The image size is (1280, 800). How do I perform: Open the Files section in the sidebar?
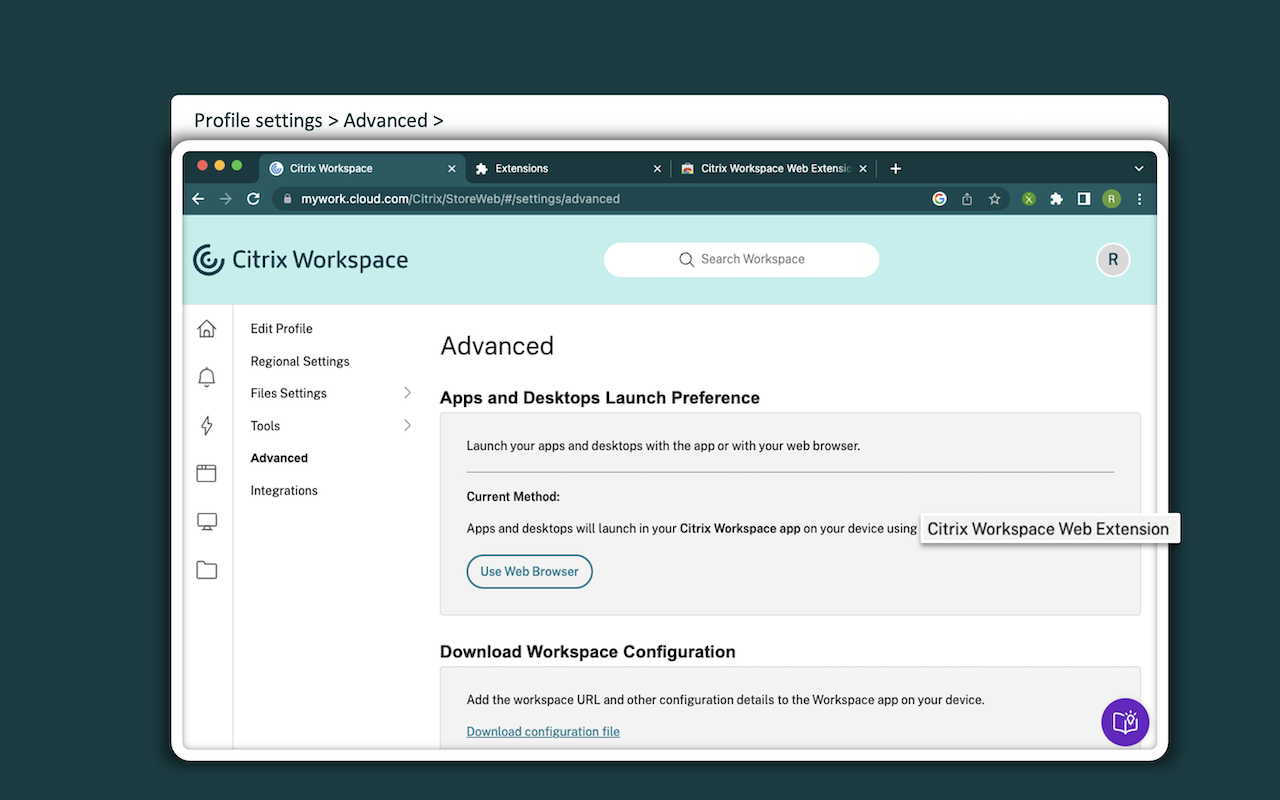tap(206, 569)
